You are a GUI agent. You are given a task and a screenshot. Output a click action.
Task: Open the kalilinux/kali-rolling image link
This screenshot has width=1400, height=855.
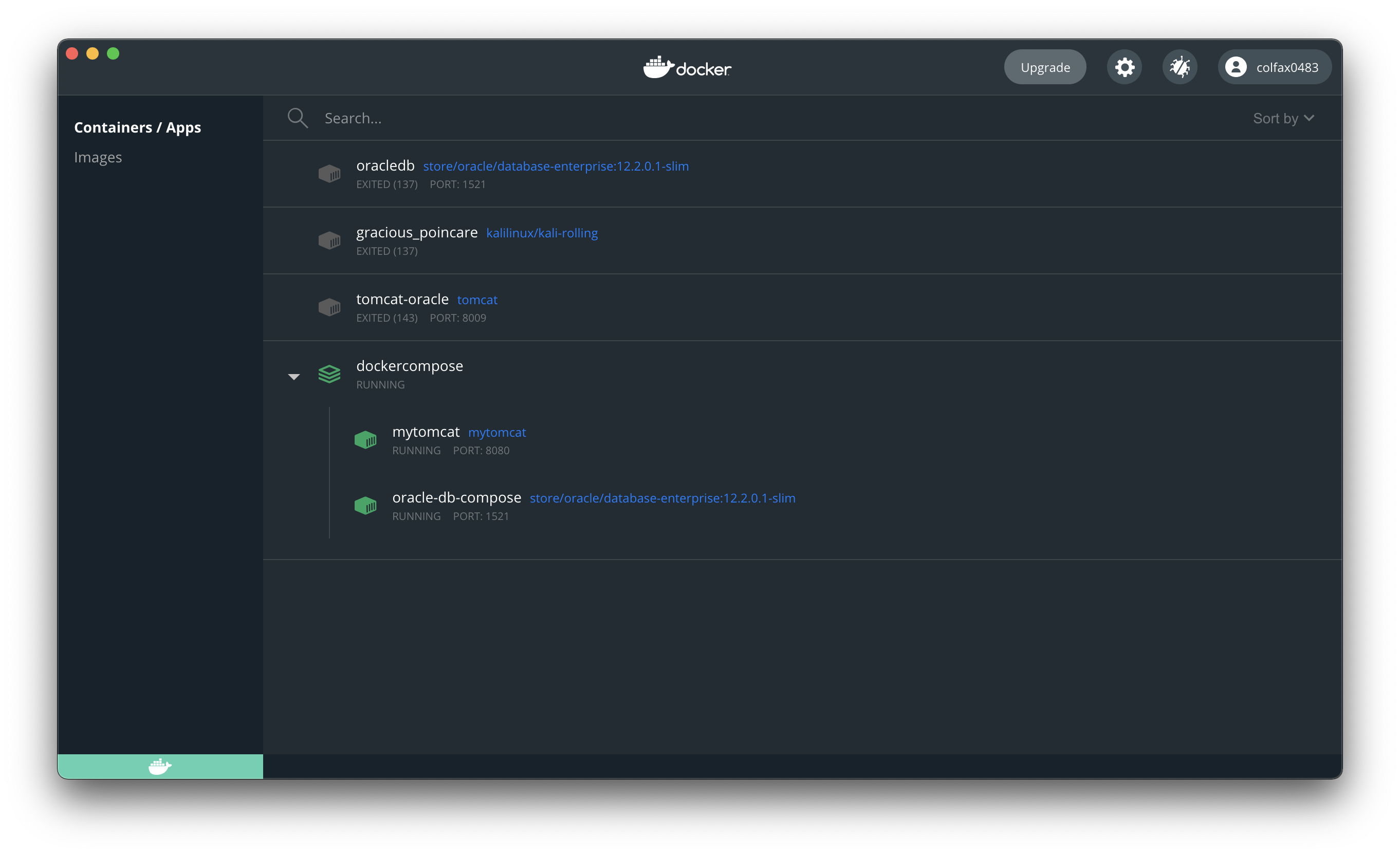click(542, 233)
